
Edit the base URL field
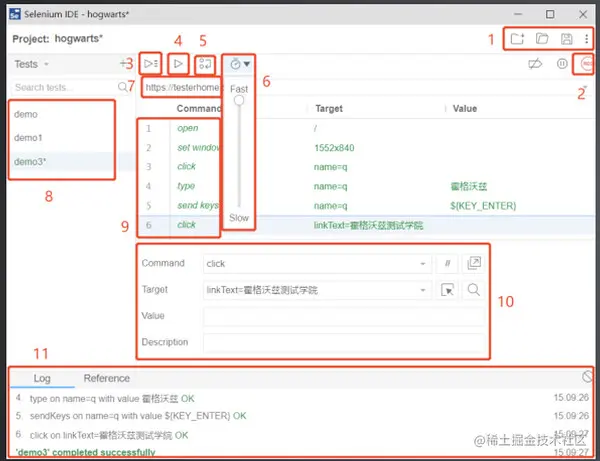[x=182, y=87]
